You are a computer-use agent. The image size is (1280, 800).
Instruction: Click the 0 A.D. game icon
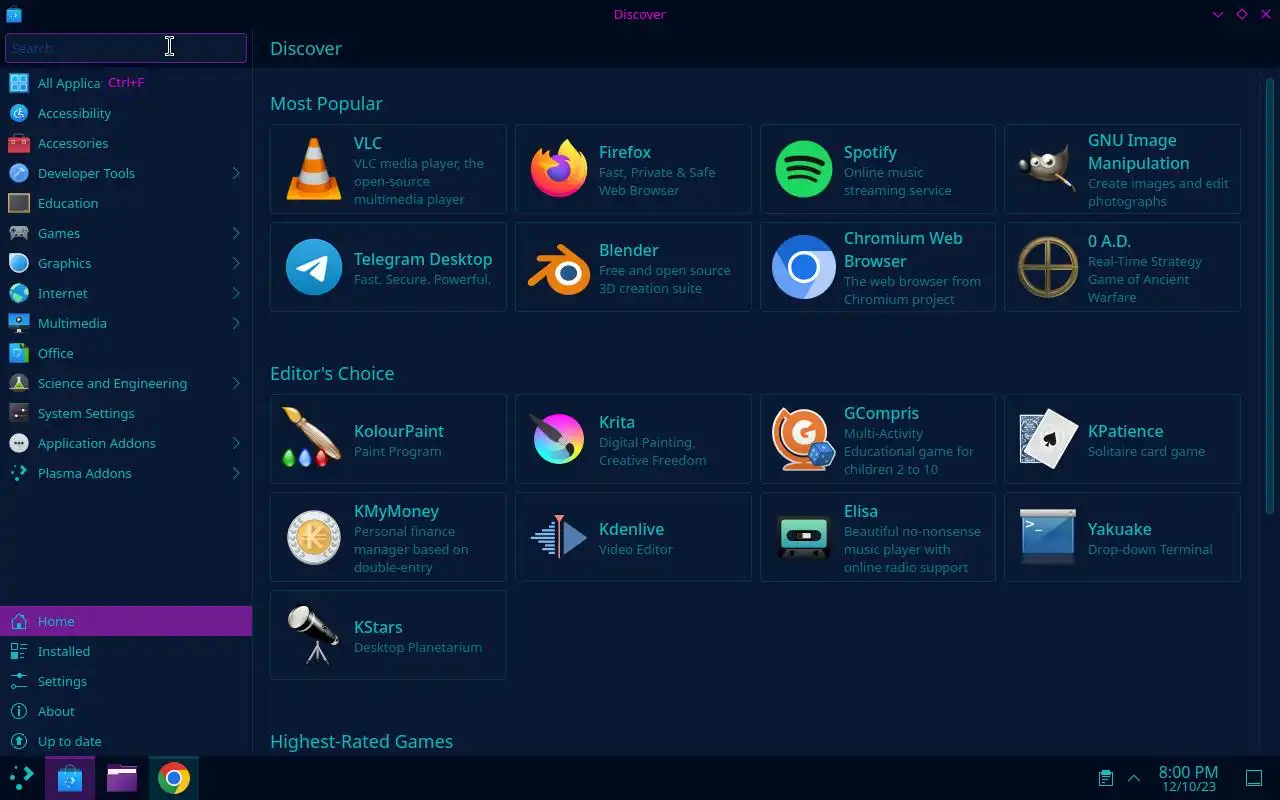[x=1048, y=267]
